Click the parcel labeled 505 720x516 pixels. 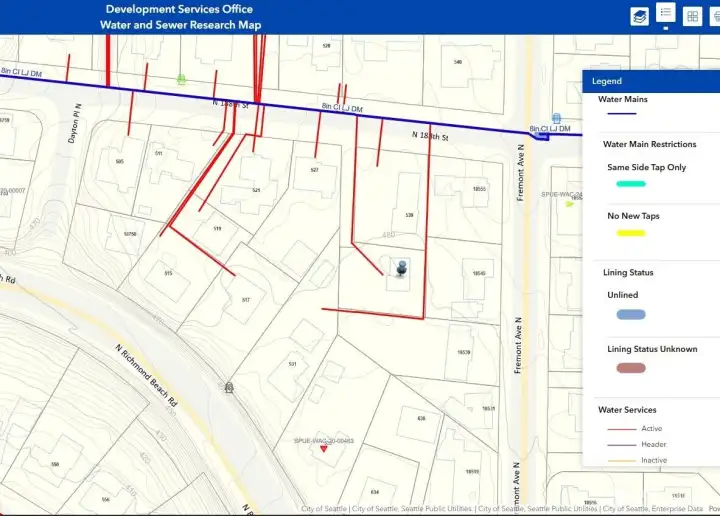(x=118, y=160)
